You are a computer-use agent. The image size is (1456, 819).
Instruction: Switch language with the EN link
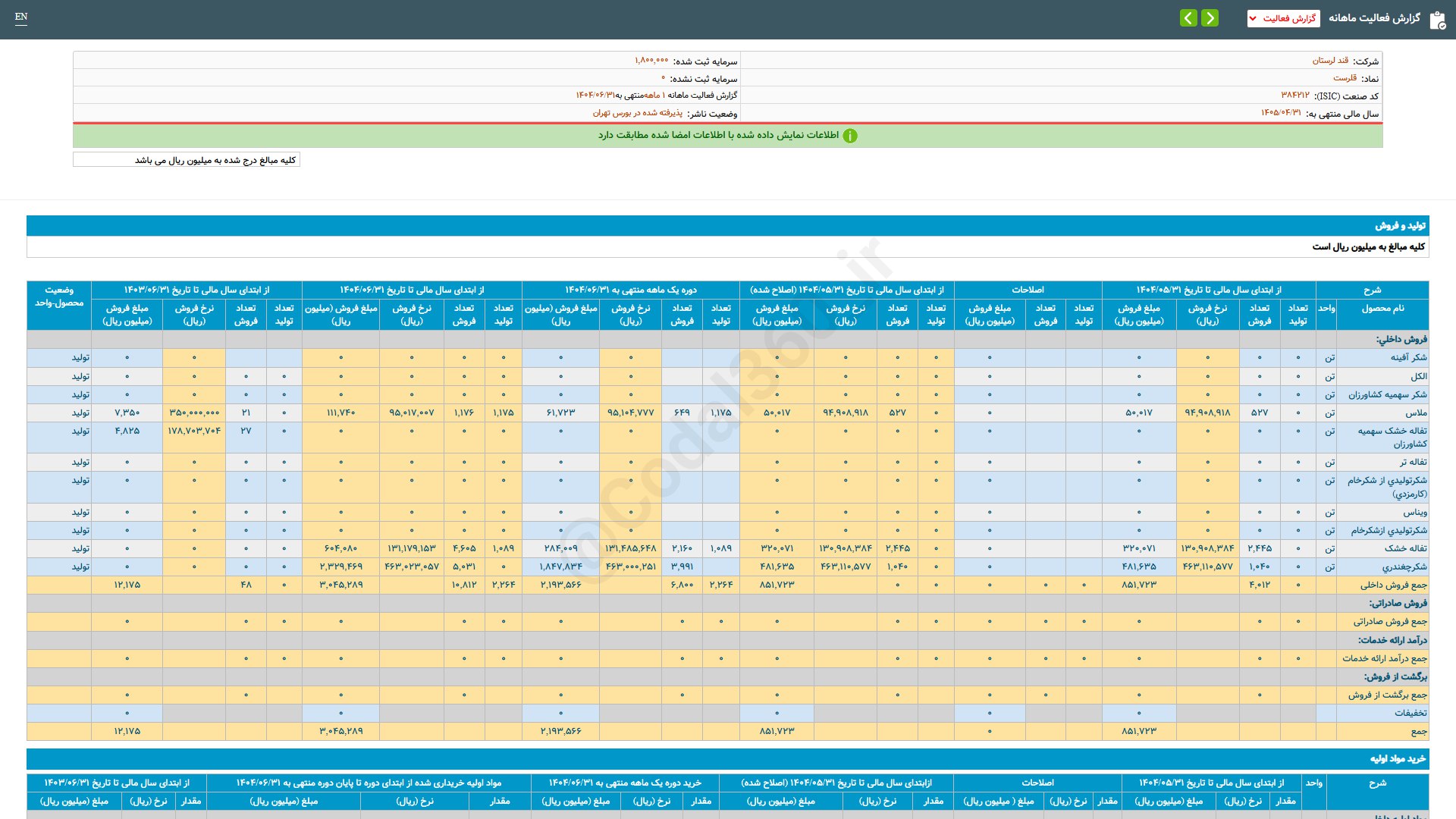coord(21,17)
